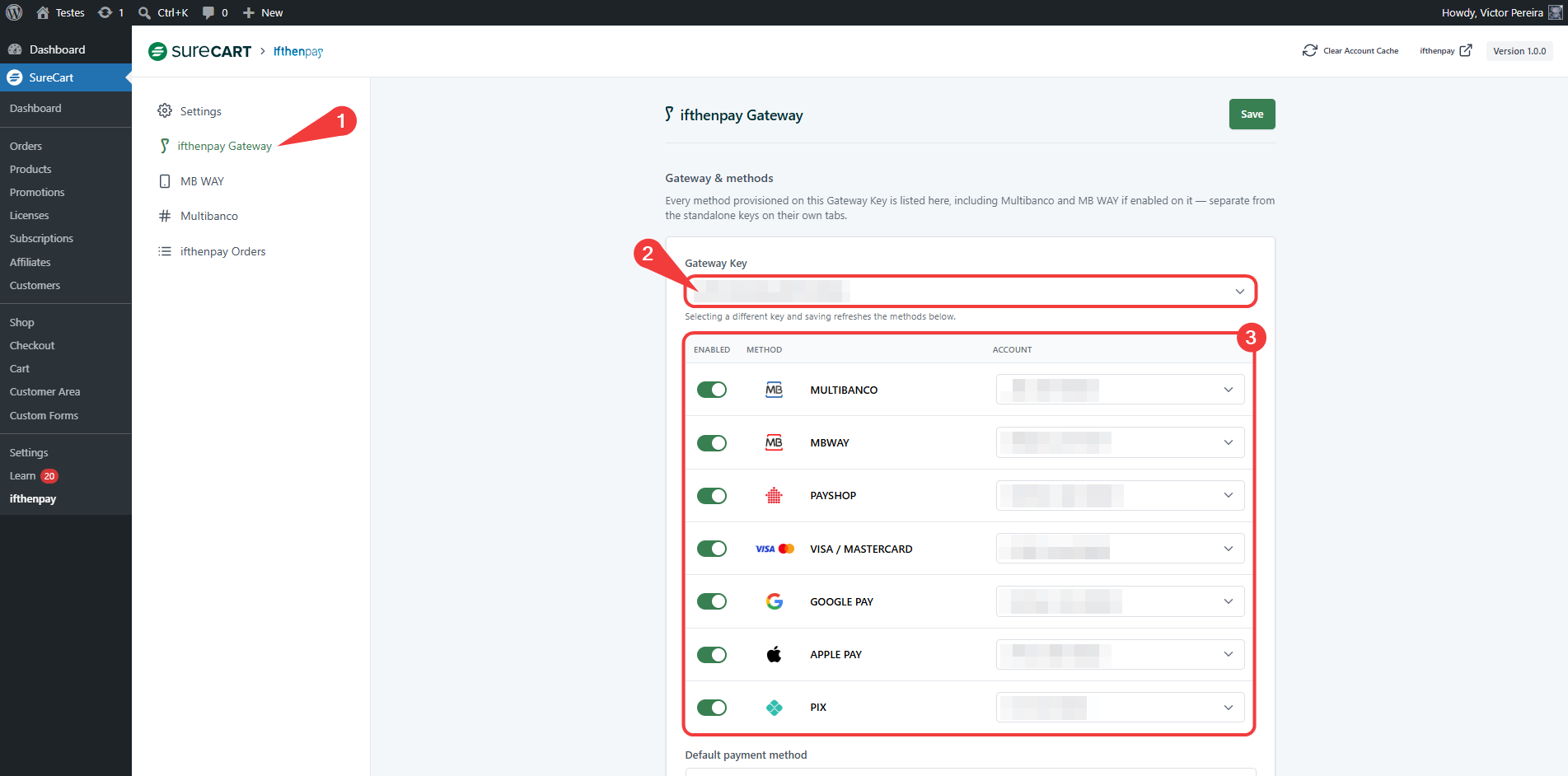Click the green Save button
Screen dimensions: 1568x776
pos(1252,115)
